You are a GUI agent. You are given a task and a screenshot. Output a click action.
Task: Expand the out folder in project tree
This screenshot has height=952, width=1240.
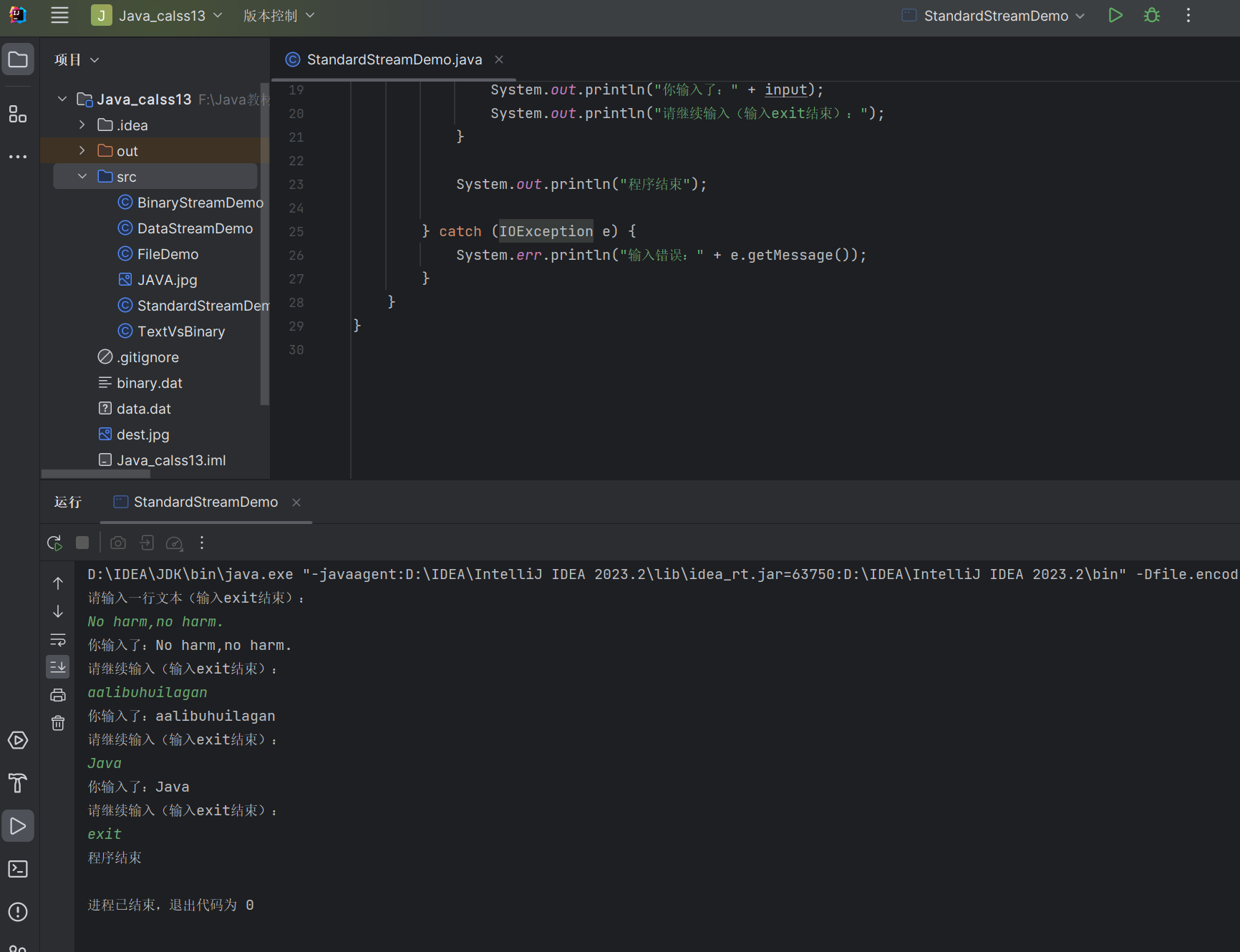(82, 151)
